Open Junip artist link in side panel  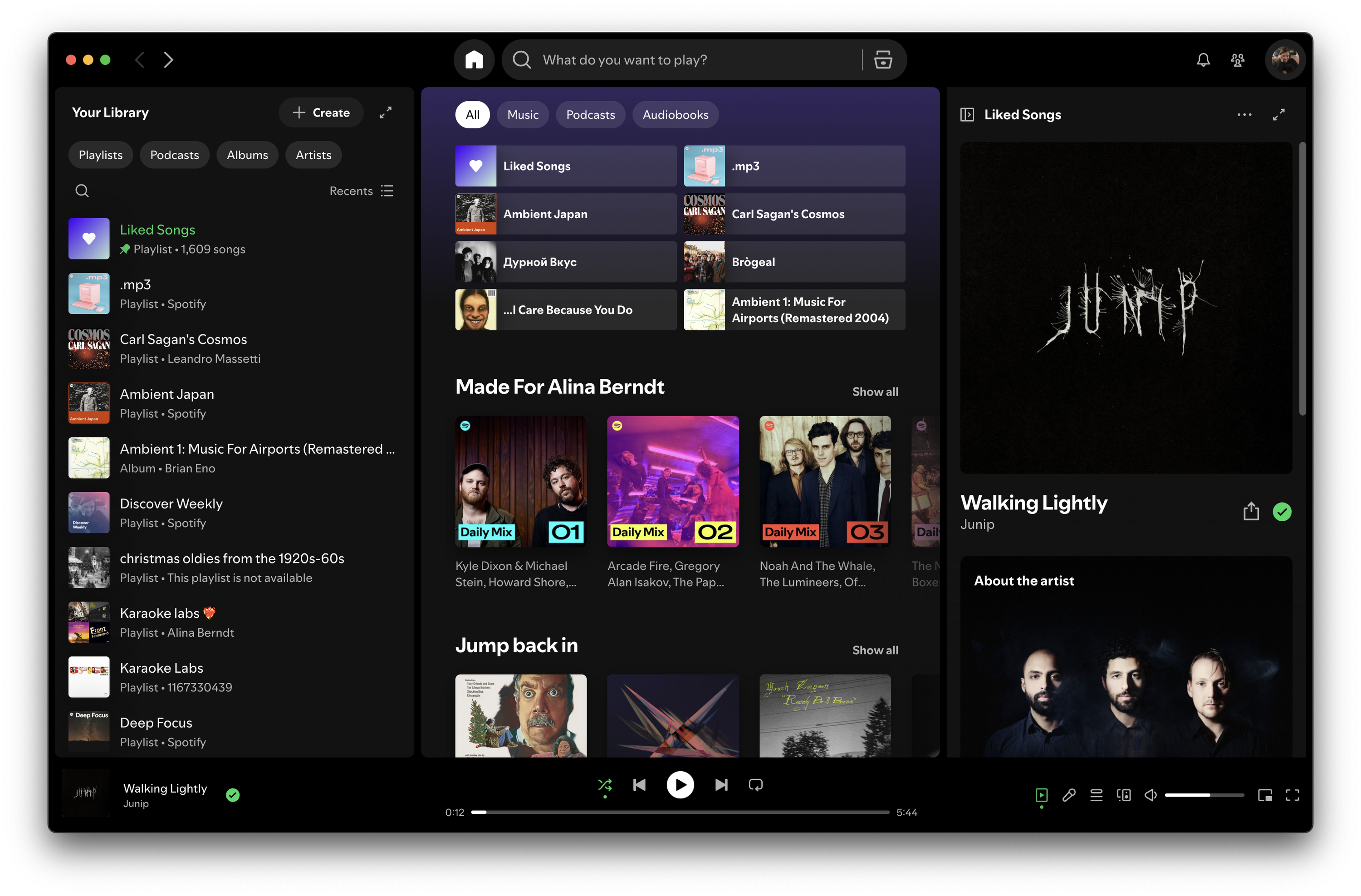(977, 524)
